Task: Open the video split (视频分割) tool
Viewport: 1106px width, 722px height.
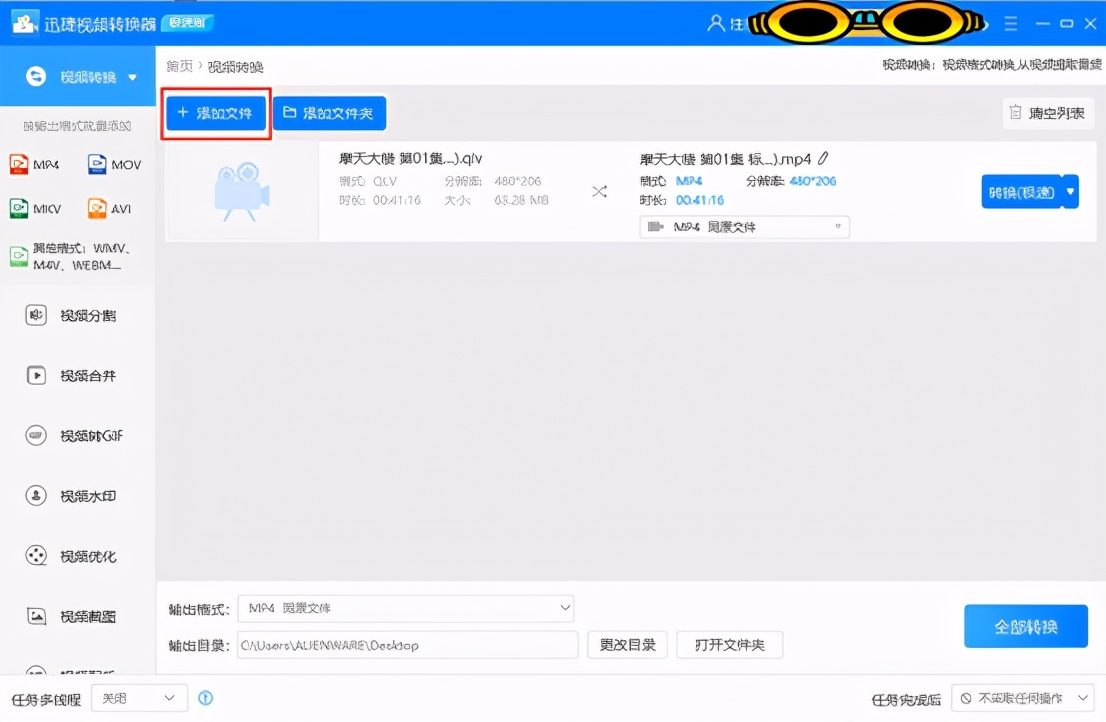Action: point(70,315)
